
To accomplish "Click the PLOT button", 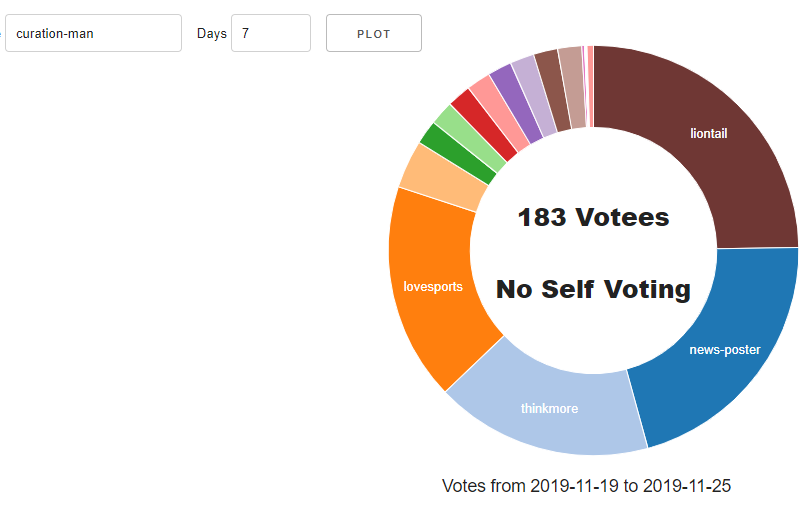I will [x=373, y=33].
